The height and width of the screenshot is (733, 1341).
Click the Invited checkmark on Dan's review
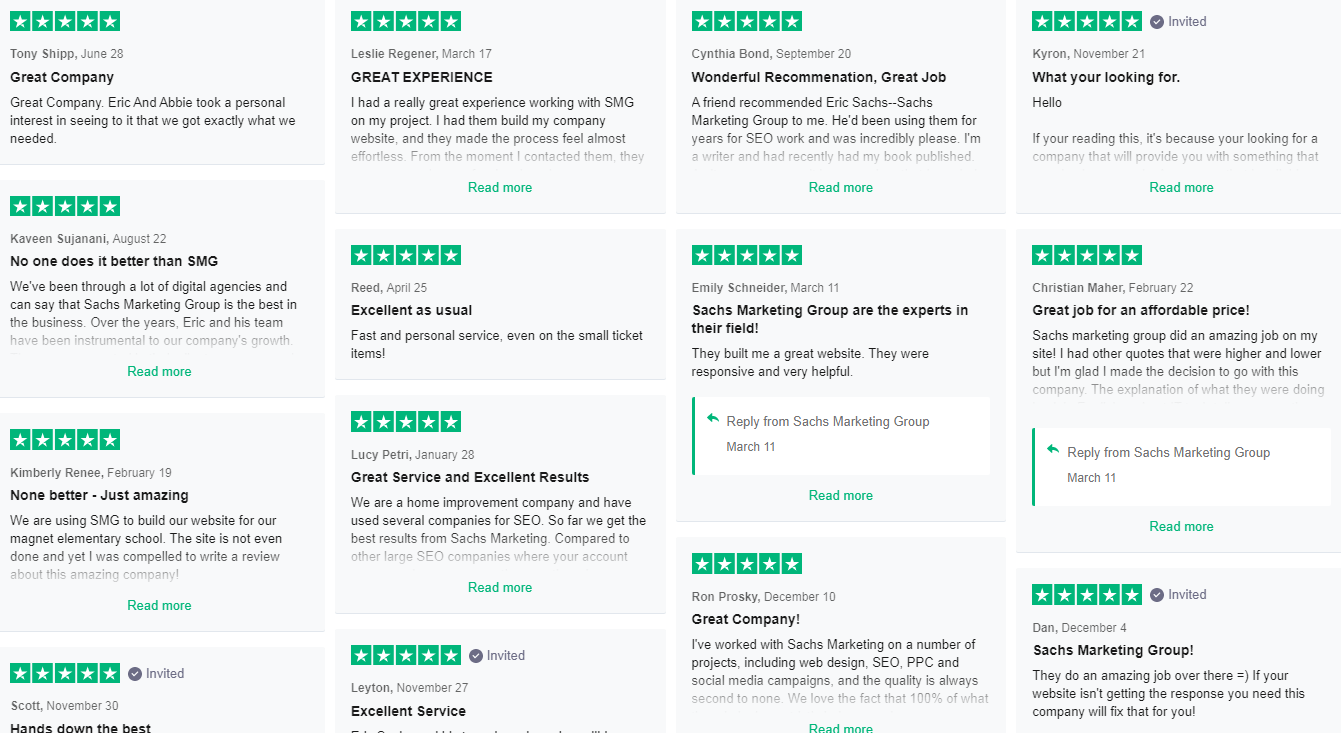pos(1157,594)
